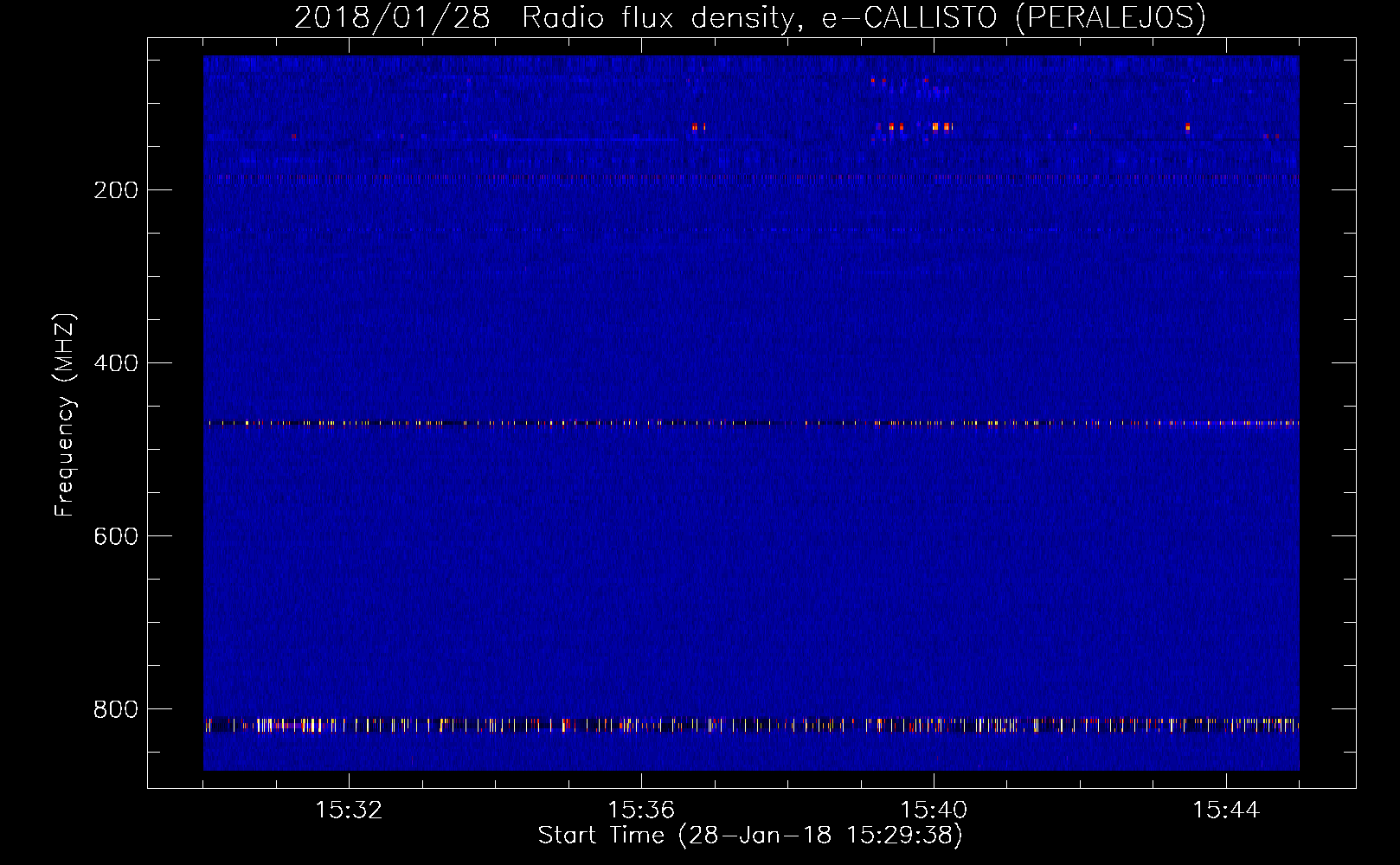Click the 'Start Time (28-Jan-18 15:29:38)' axis label
This screenshot has width=1400, height=865.
[x=750, y=836]
